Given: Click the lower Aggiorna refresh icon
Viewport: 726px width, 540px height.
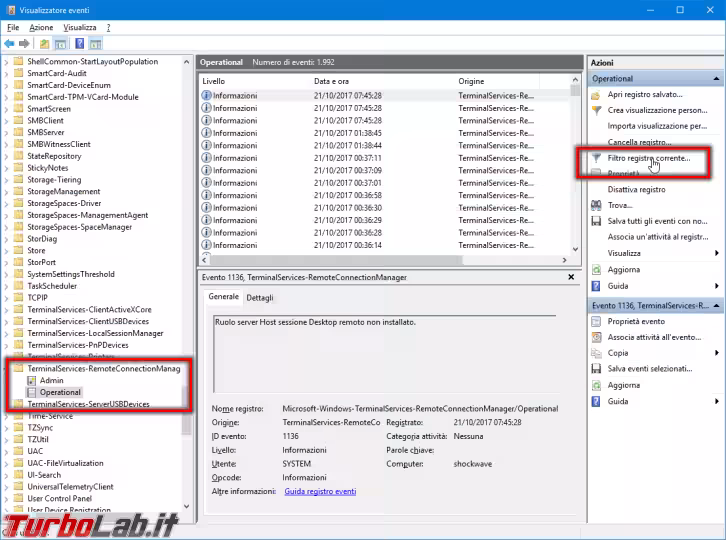Looking at the screenshot, I should click(596, 385).
